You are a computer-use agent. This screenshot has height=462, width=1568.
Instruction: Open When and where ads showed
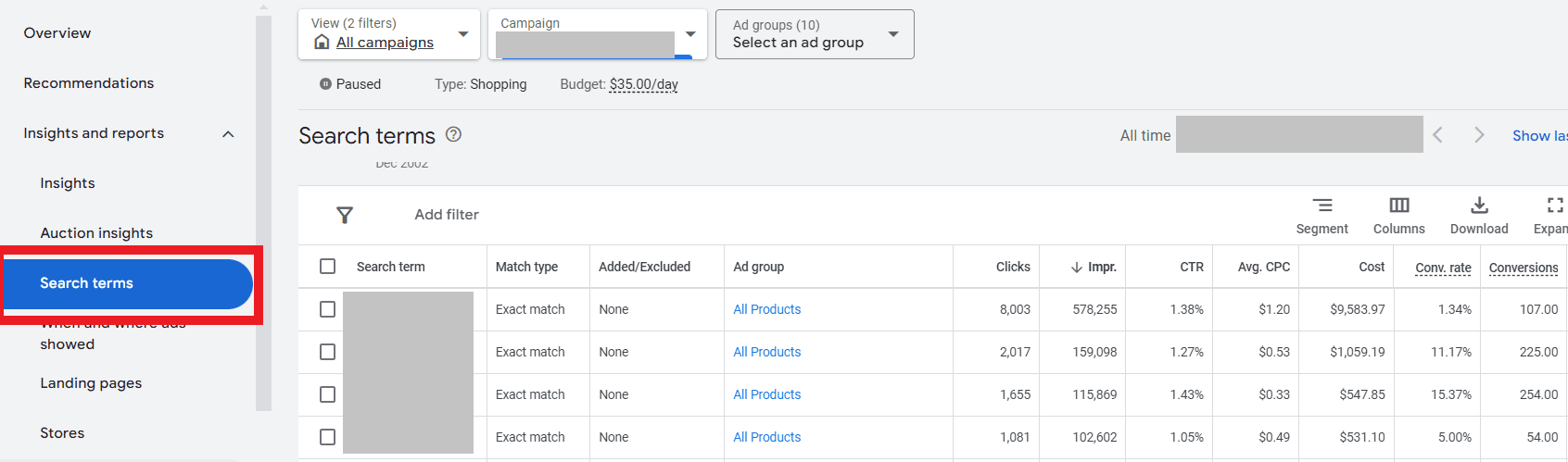pyautogui.click(x=113, y=334)
